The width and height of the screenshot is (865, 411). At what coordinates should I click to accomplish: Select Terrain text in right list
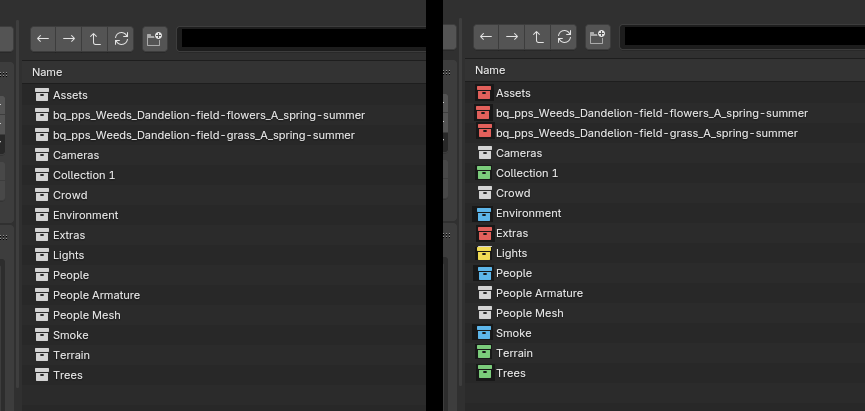pyautogui.click(x=514, y=353)
